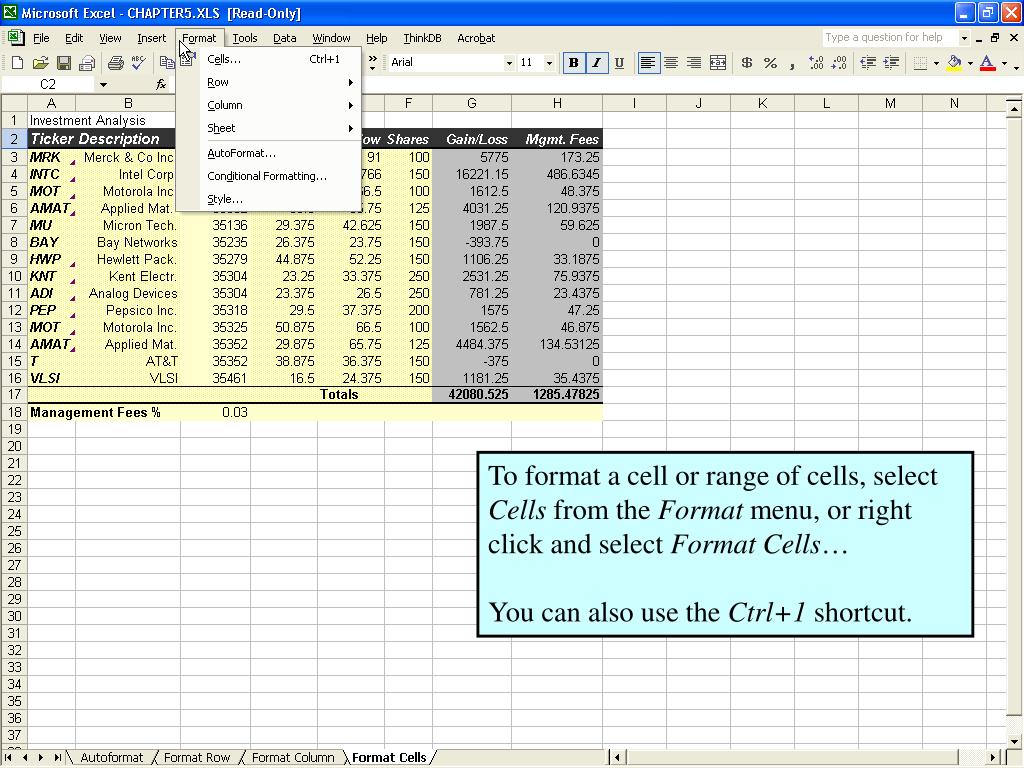1024x768 pixels.
Task: Click the New workbook icon
Action: tap(18, 63)
